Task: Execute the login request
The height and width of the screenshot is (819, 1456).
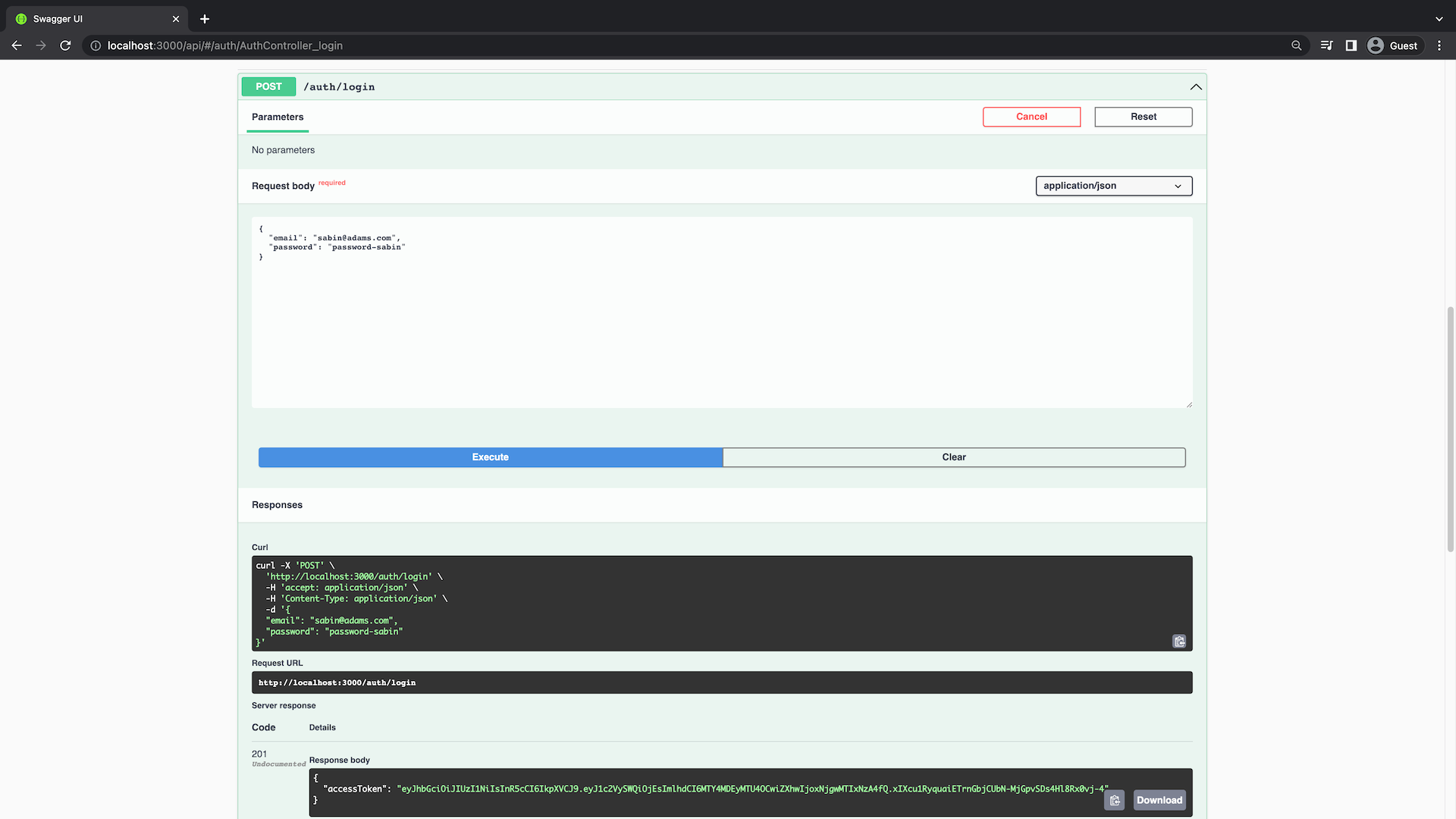Action: tap(490, 457)
